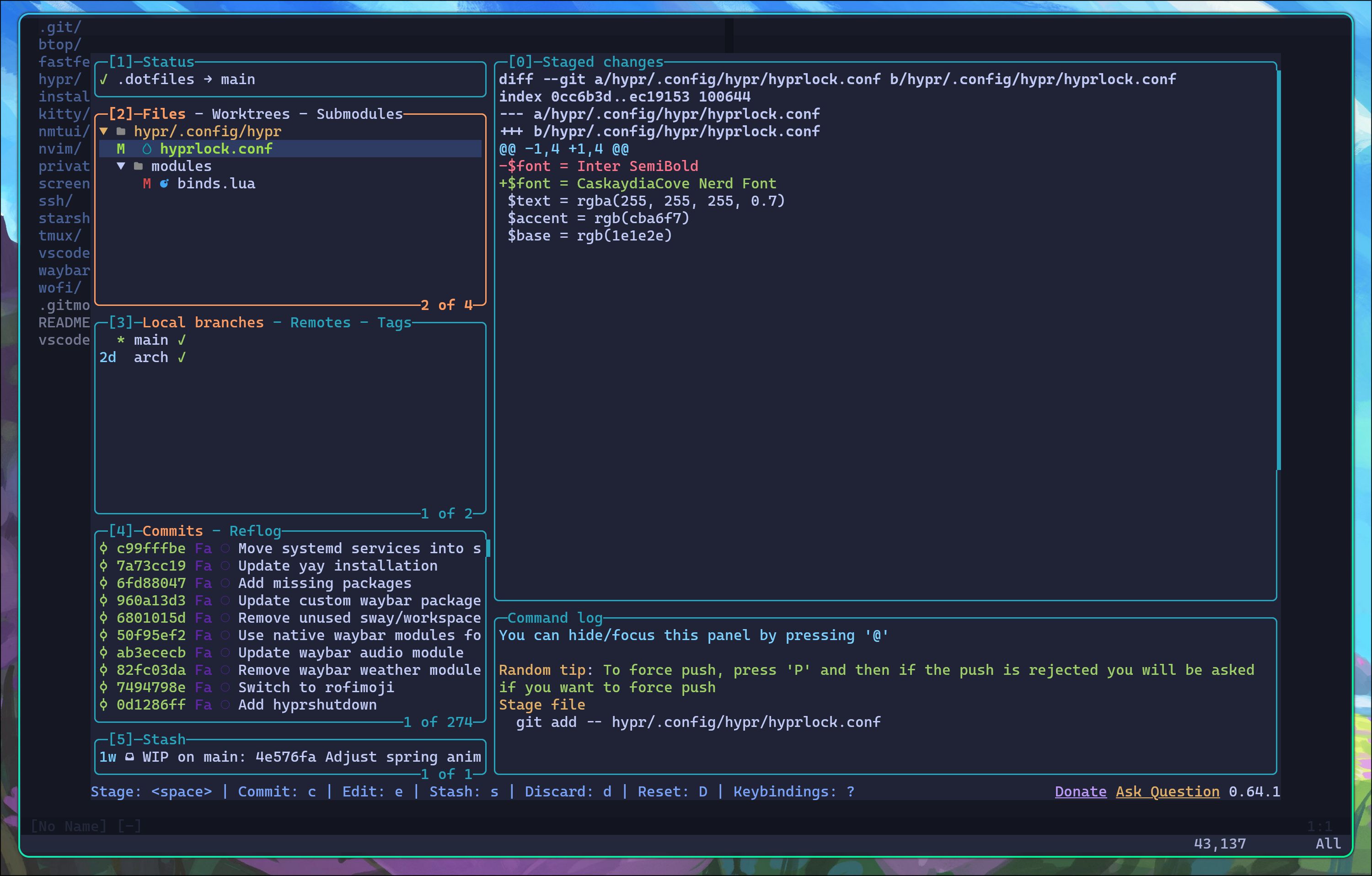Click the folder icon beside modules
The width and height of the screenshot is (1372, 876).
(x=139, y=166)
